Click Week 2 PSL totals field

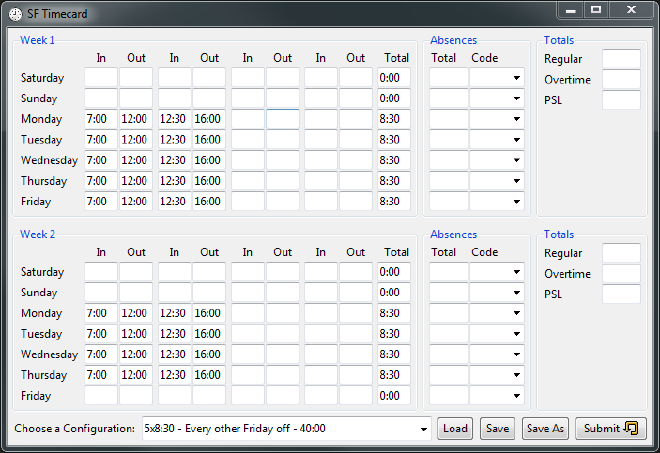click(x=621, y=294)
